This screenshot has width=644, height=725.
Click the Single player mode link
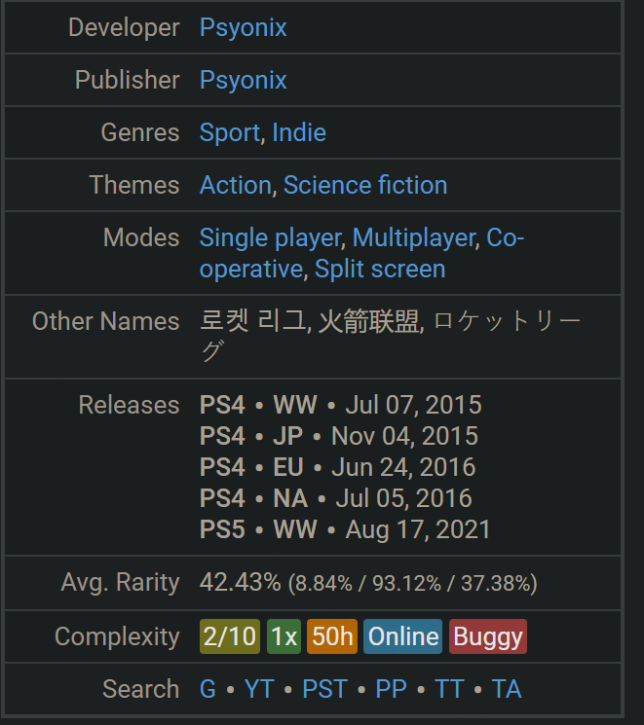271,238
